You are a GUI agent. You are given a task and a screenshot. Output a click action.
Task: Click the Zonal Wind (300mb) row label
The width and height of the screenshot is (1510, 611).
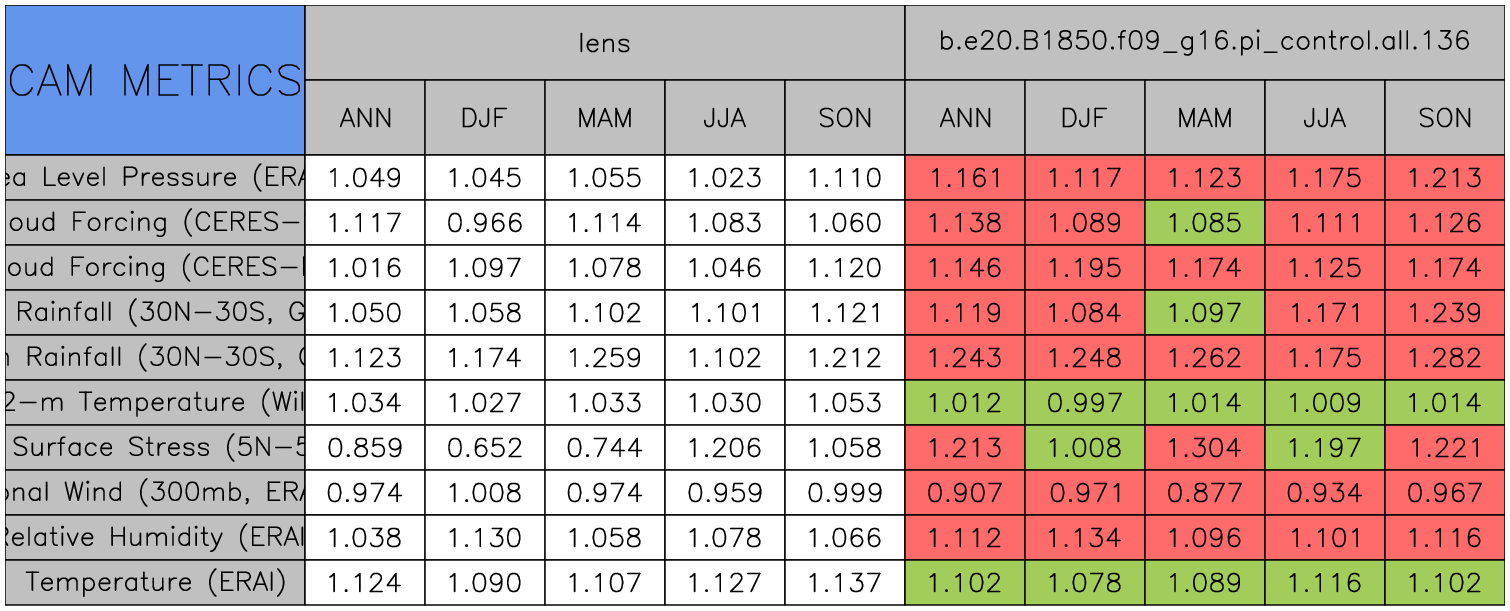tap(155, 492)
